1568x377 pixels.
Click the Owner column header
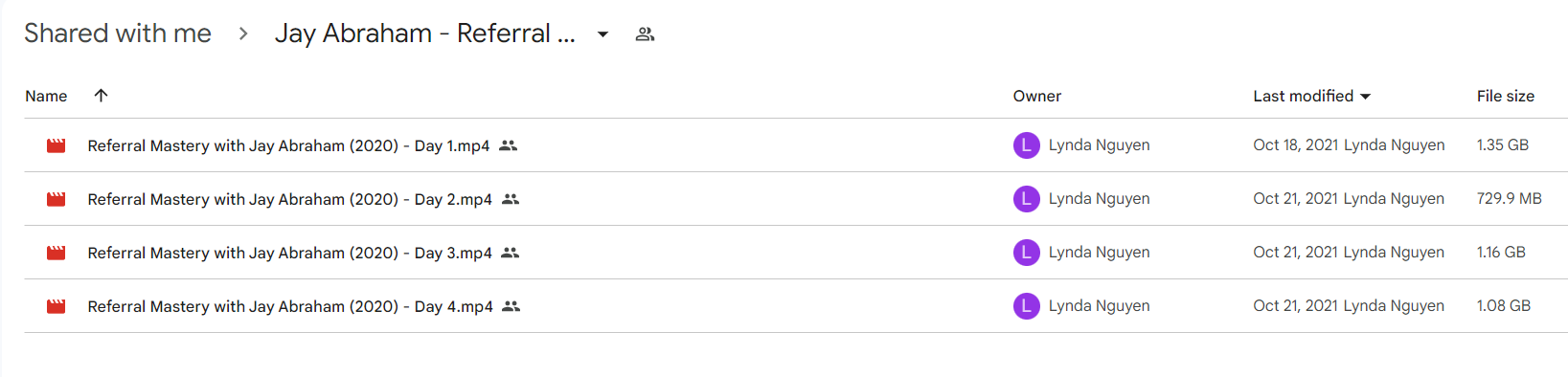(x=1037, y=96)
